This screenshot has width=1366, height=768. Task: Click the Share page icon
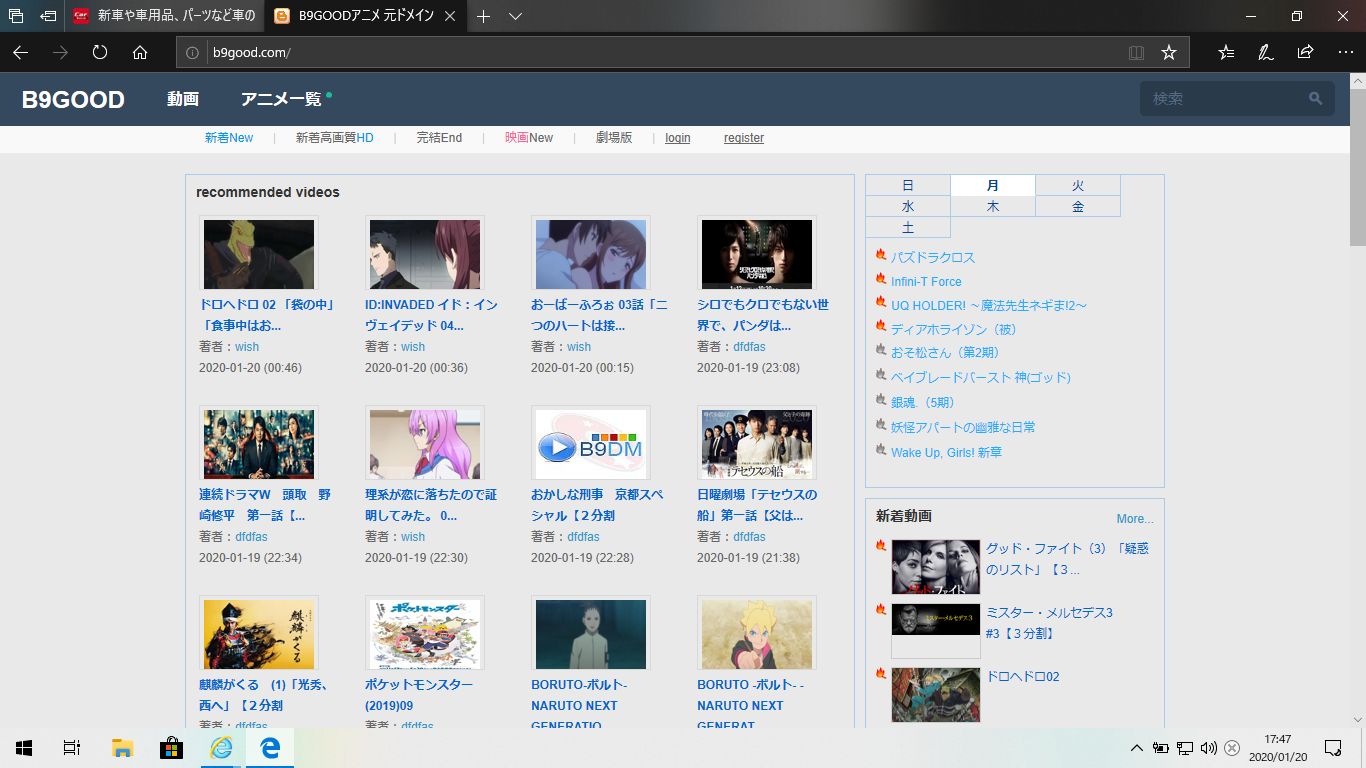(x=1305, y=52)
